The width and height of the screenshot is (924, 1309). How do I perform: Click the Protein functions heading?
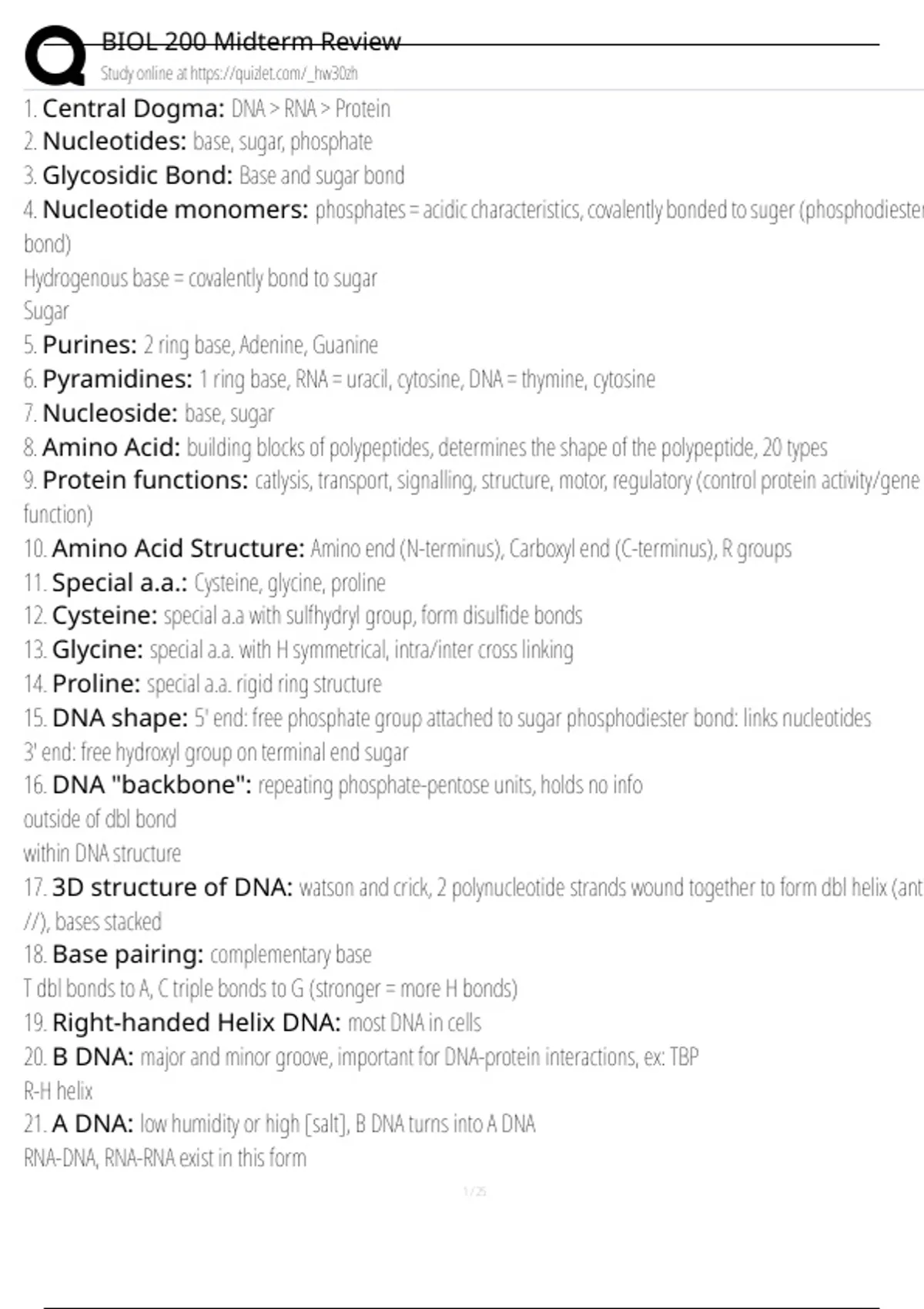(x=145, y=480)
